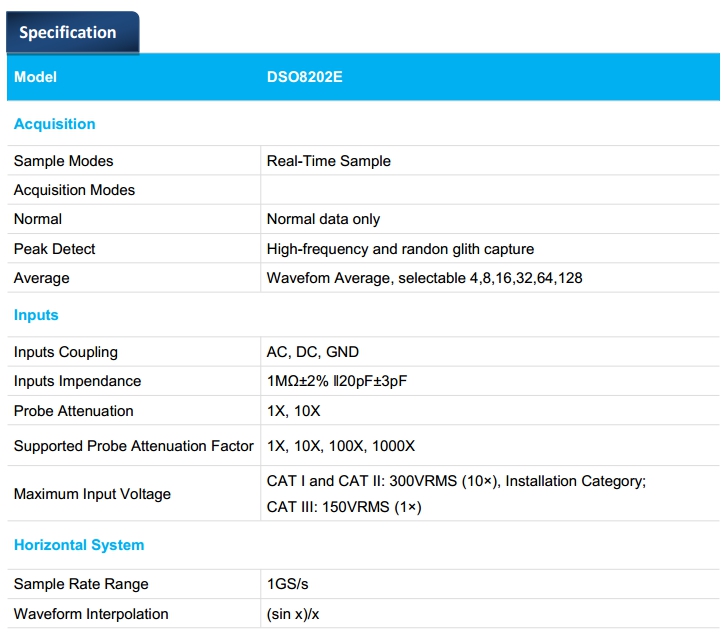Screen dimensions: 722x640
Task: Select the Normal data only value
Action: tap(323, 219)
